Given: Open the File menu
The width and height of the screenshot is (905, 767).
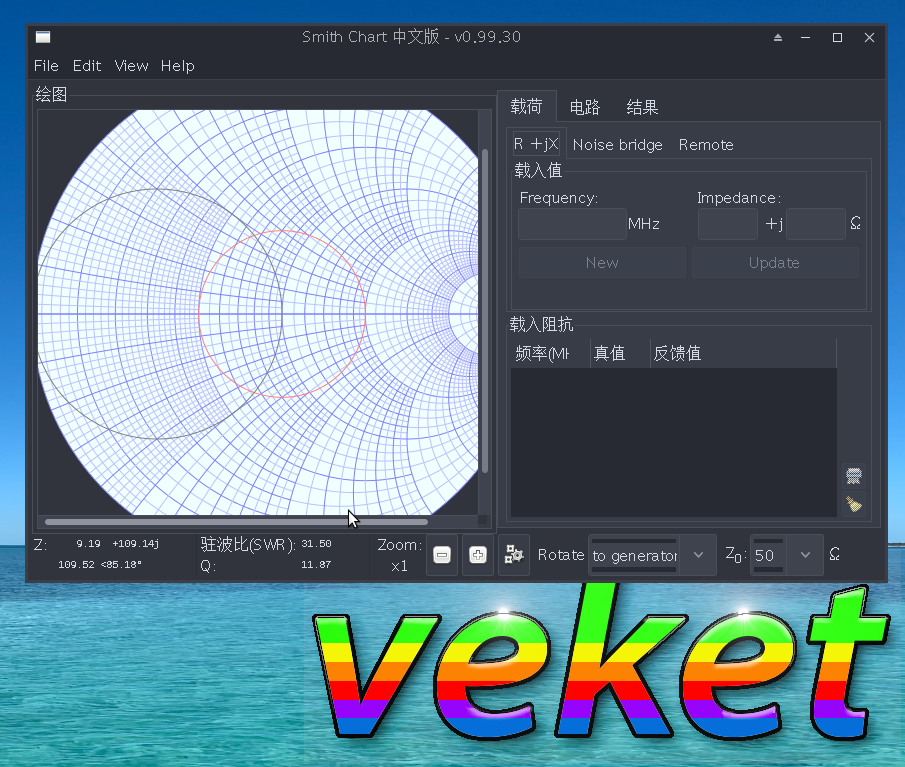Looking at the screenshot, I should tap(46, 66).
